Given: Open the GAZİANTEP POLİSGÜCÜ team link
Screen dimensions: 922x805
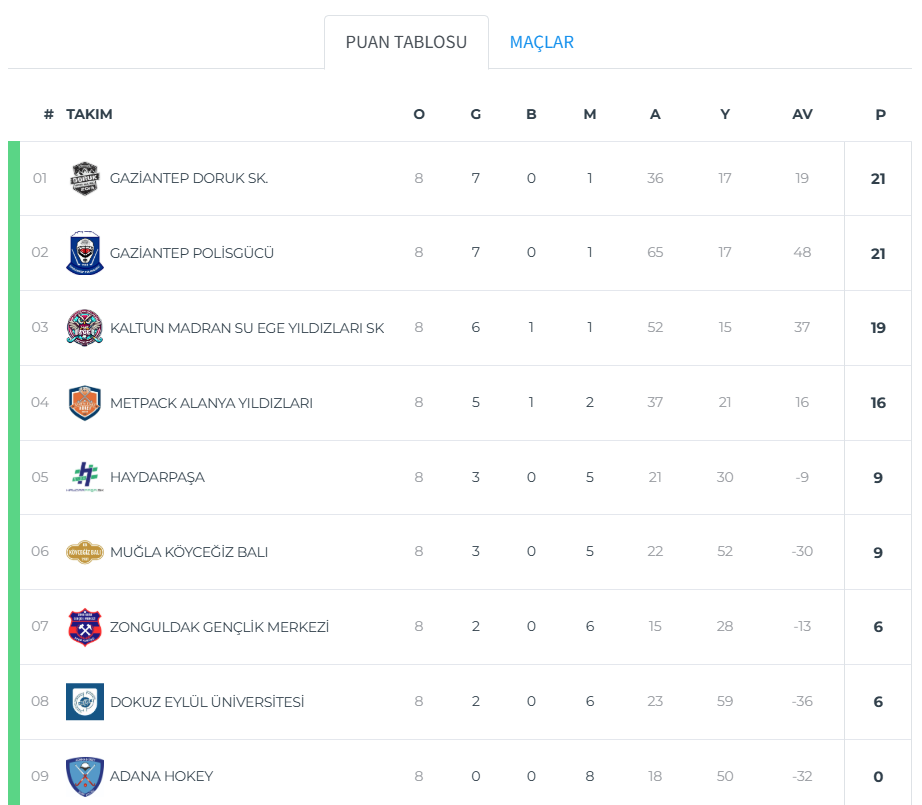Looking at the screenshot, I should 192,253.
